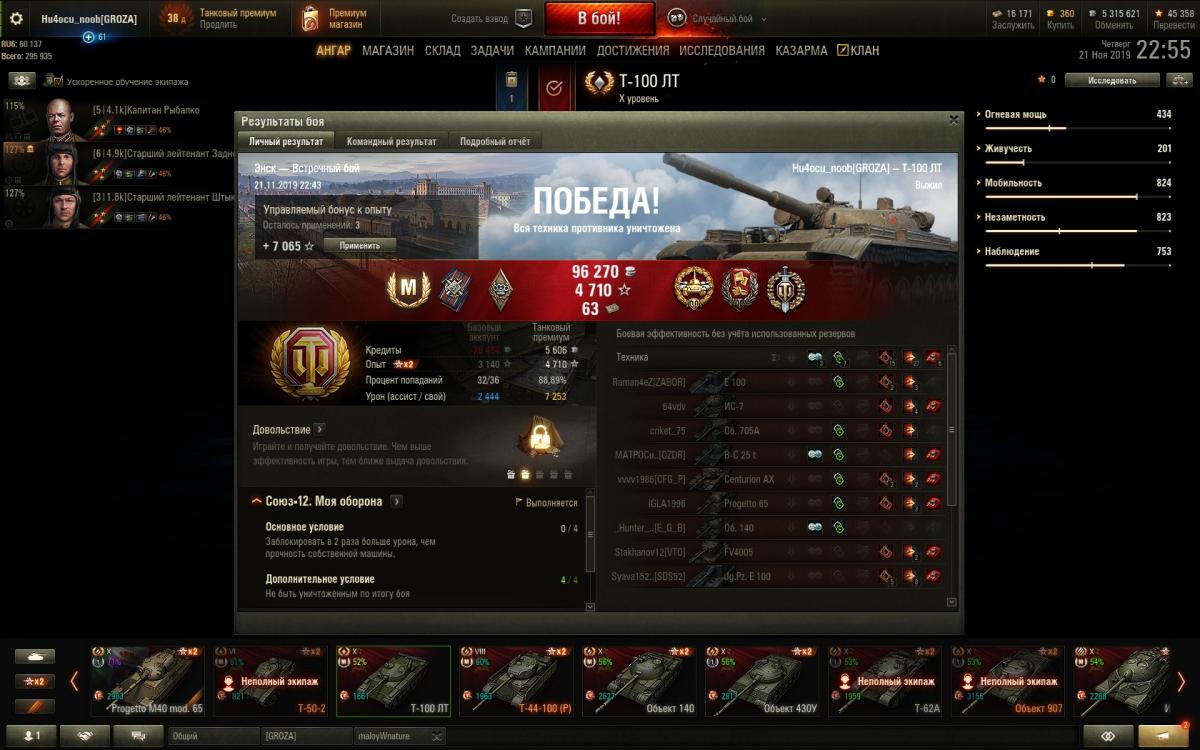
Task: Click the Mastery badge M medal
Action: point(408,289)
